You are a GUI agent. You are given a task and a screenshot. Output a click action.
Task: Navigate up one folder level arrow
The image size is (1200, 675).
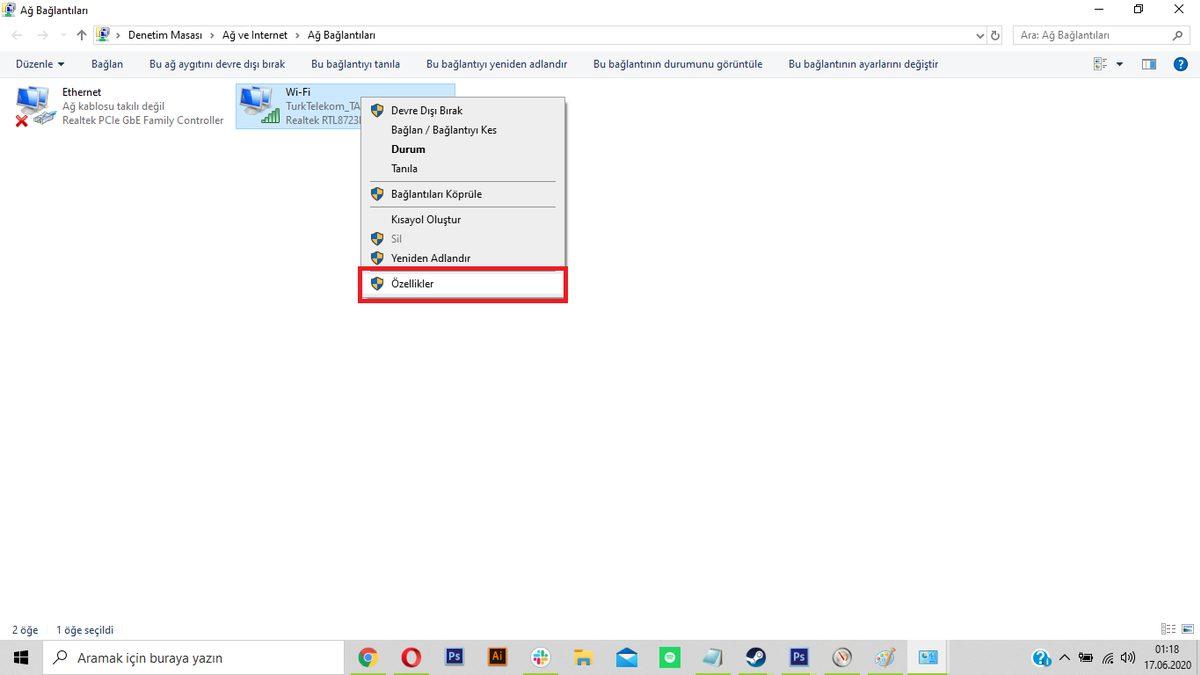(x=81, y=35)
